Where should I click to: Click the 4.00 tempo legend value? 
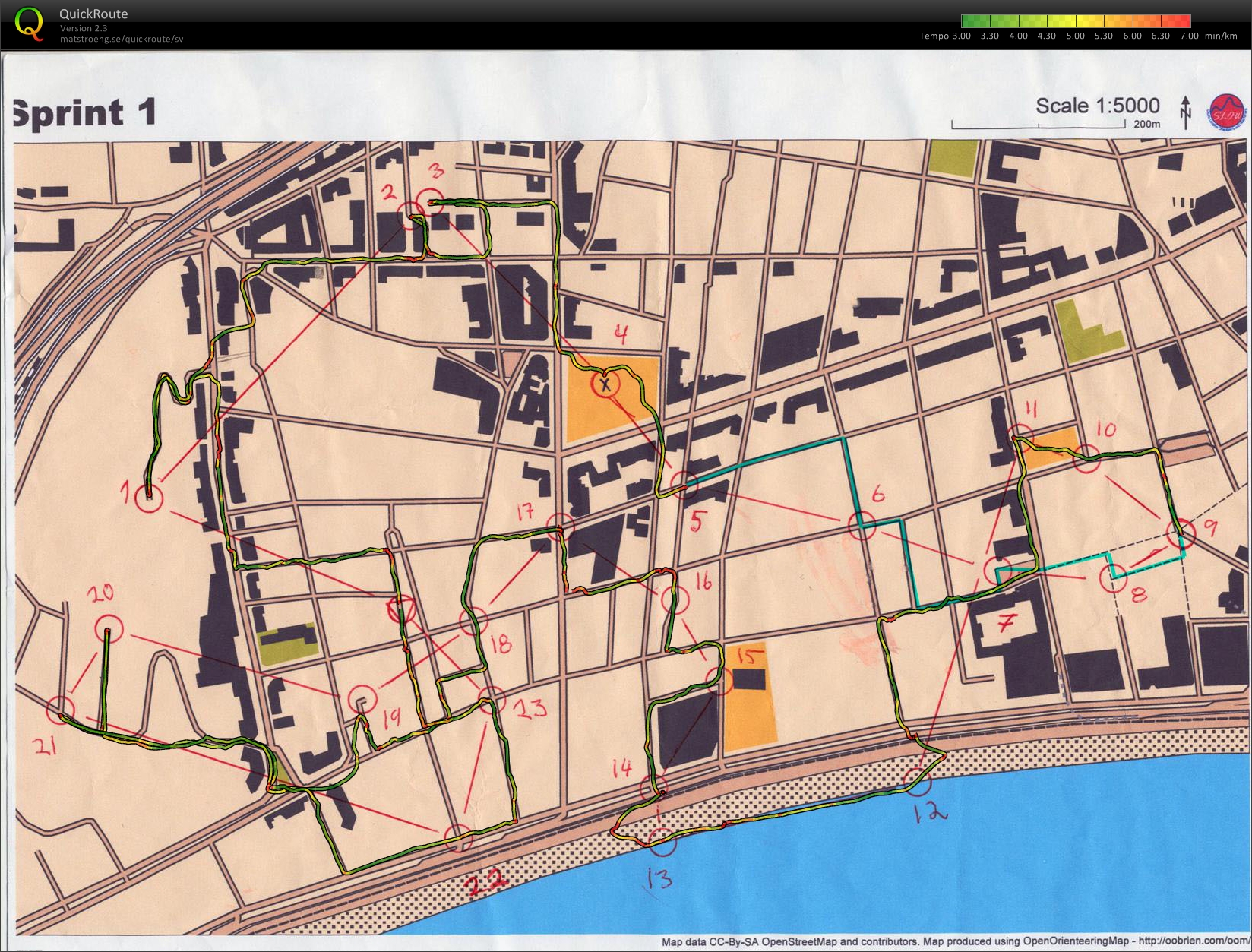pos(1018,36)
